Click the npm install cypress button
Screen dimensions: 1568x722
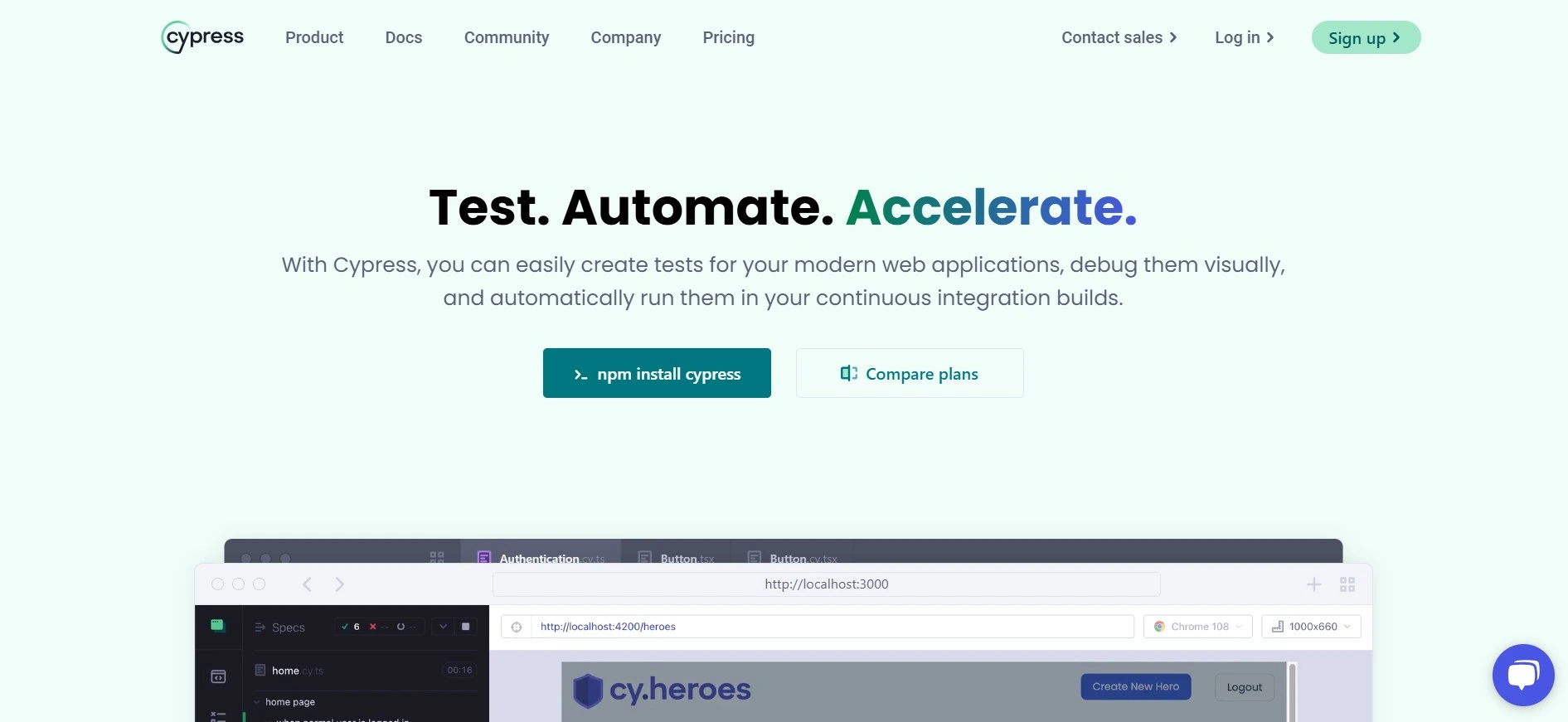(x=657, y=373)
